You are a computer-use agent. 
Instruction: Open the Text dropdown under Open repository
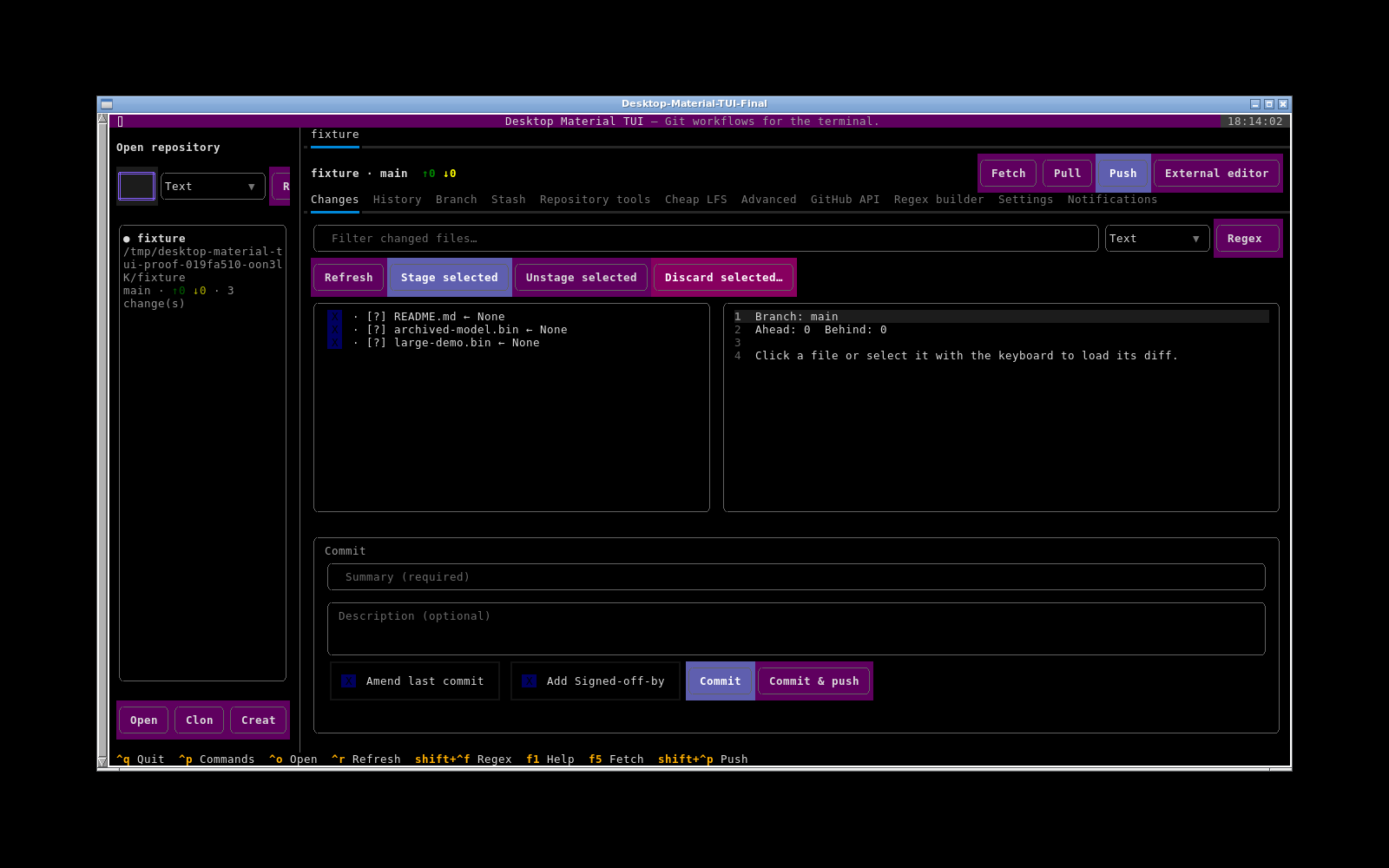click(213, 187)
